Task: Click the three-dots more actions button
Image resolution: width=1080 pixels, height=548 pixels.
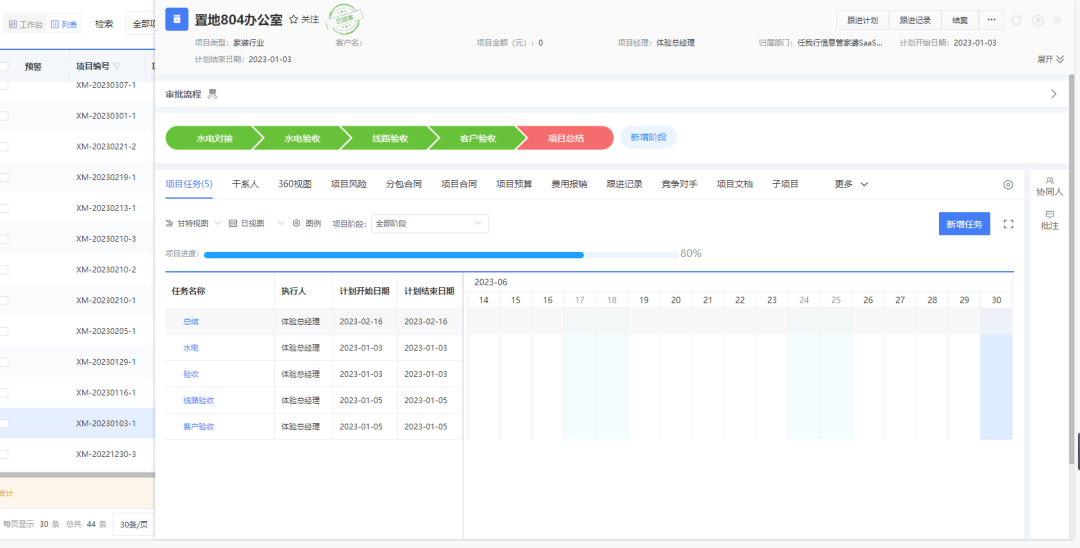Action: pyautogui.click(x=991, y=19)
